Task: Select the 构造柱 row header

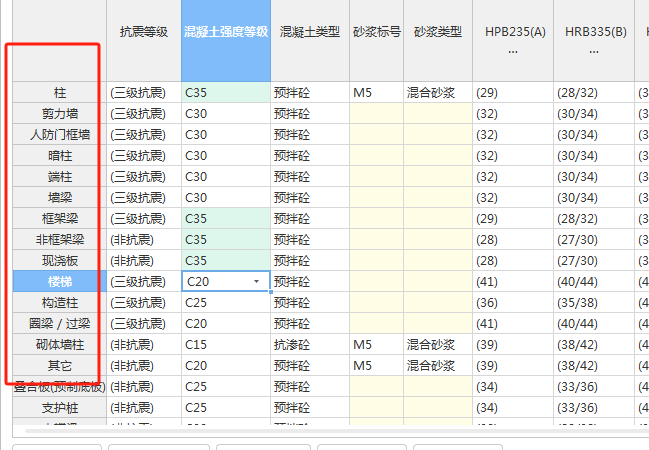Action: 60,303
